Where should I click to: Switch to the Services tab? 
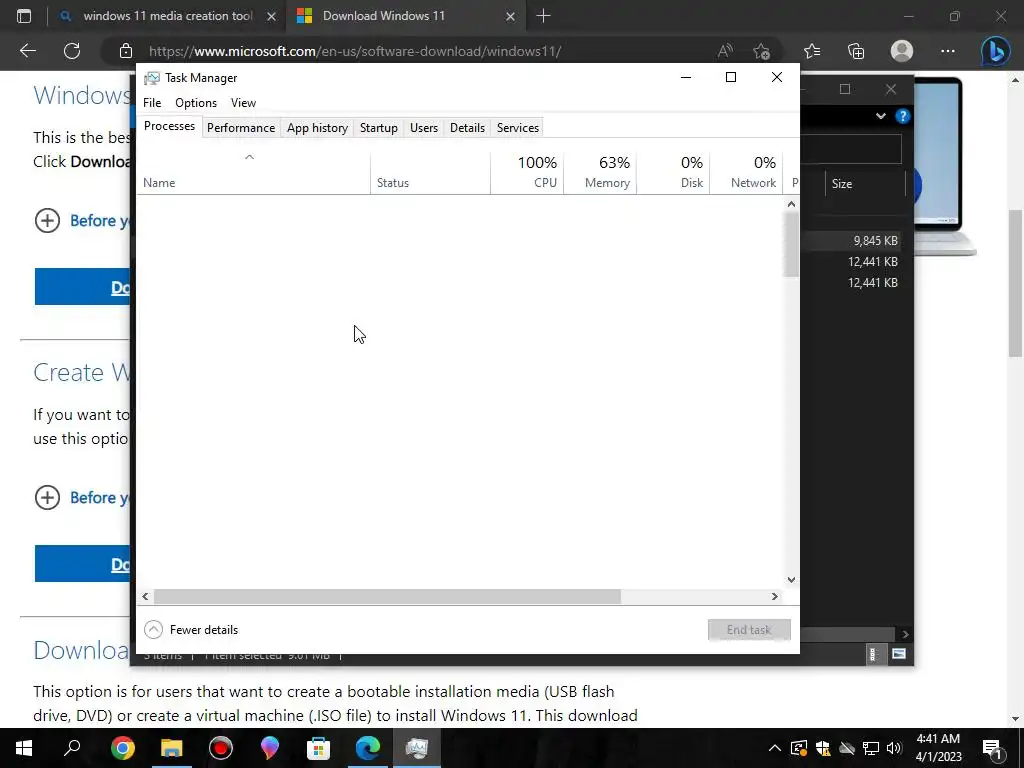518,128
